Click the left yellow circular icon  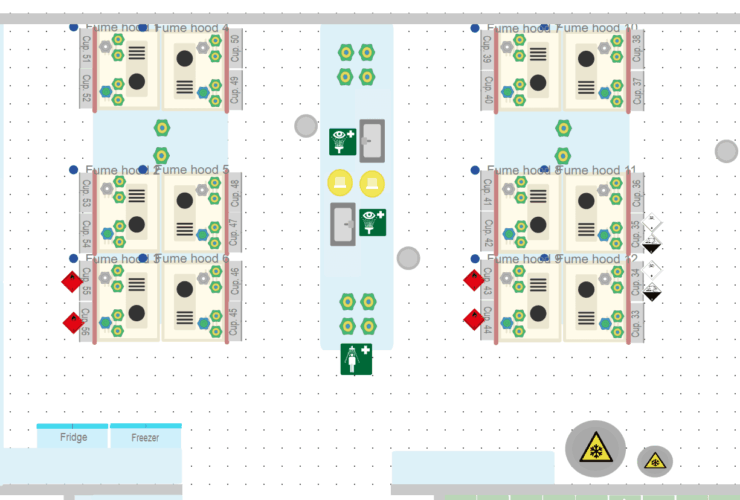(x=341, y=182)
